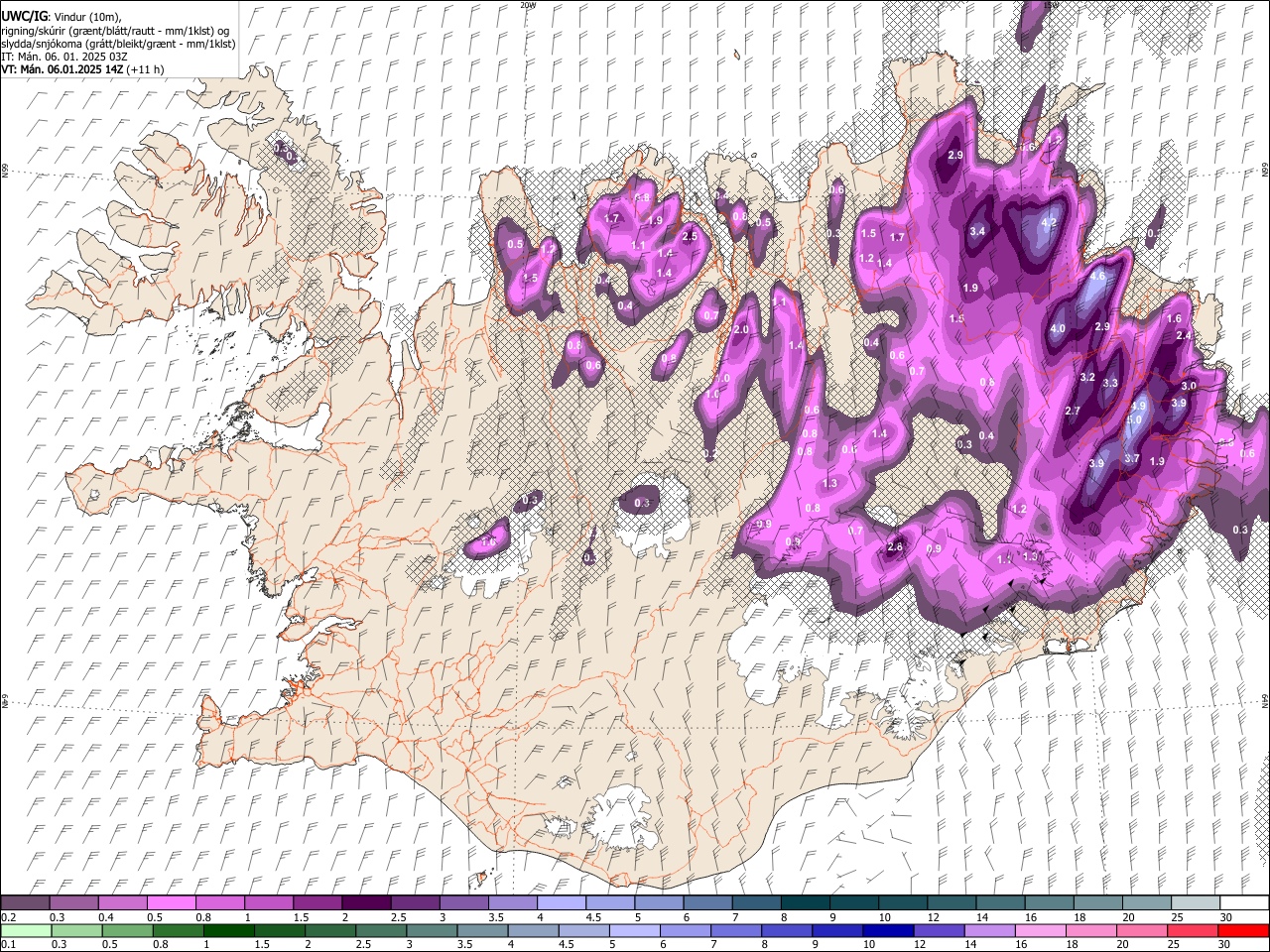Click the 4.0 value label on the map
This screenshot has height=952, width=1270.
(1058, 329)
